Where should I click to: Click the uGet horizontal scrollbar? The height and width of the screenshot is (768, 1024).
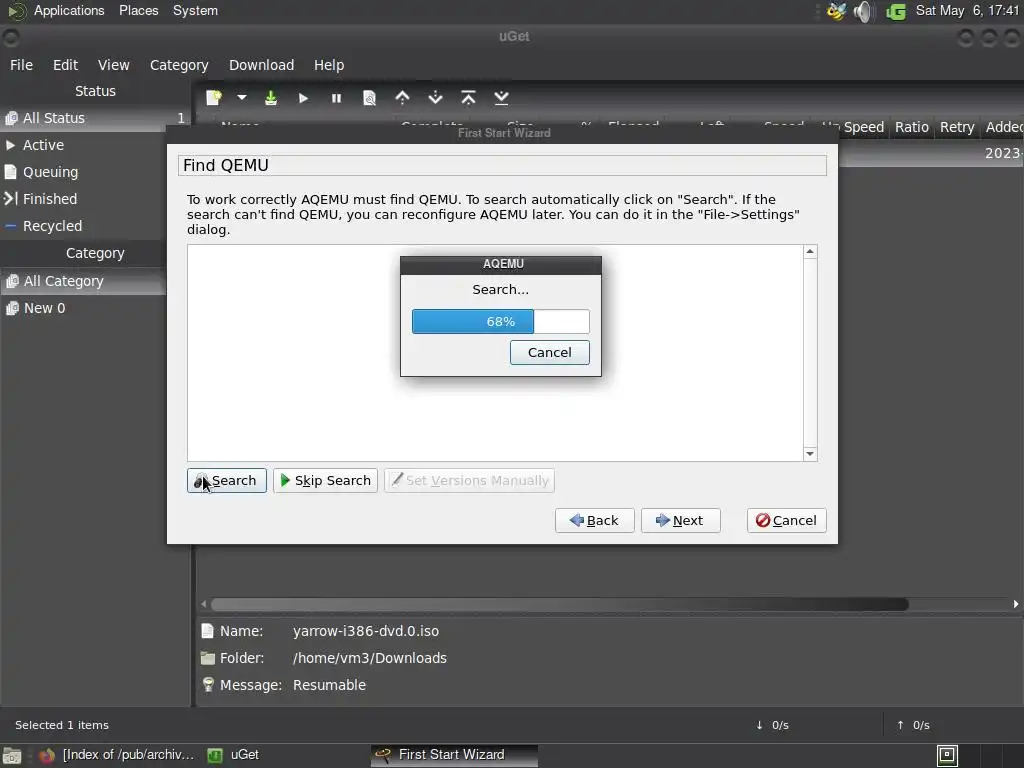click(559, 604)
